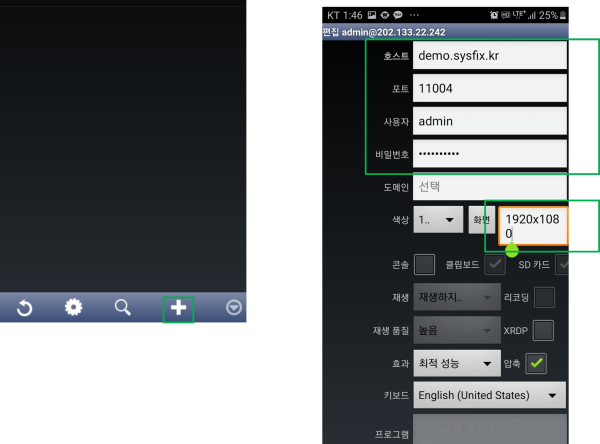
Task: Enable the 리코딩 checkbox
Action: (x=544, y=297)
